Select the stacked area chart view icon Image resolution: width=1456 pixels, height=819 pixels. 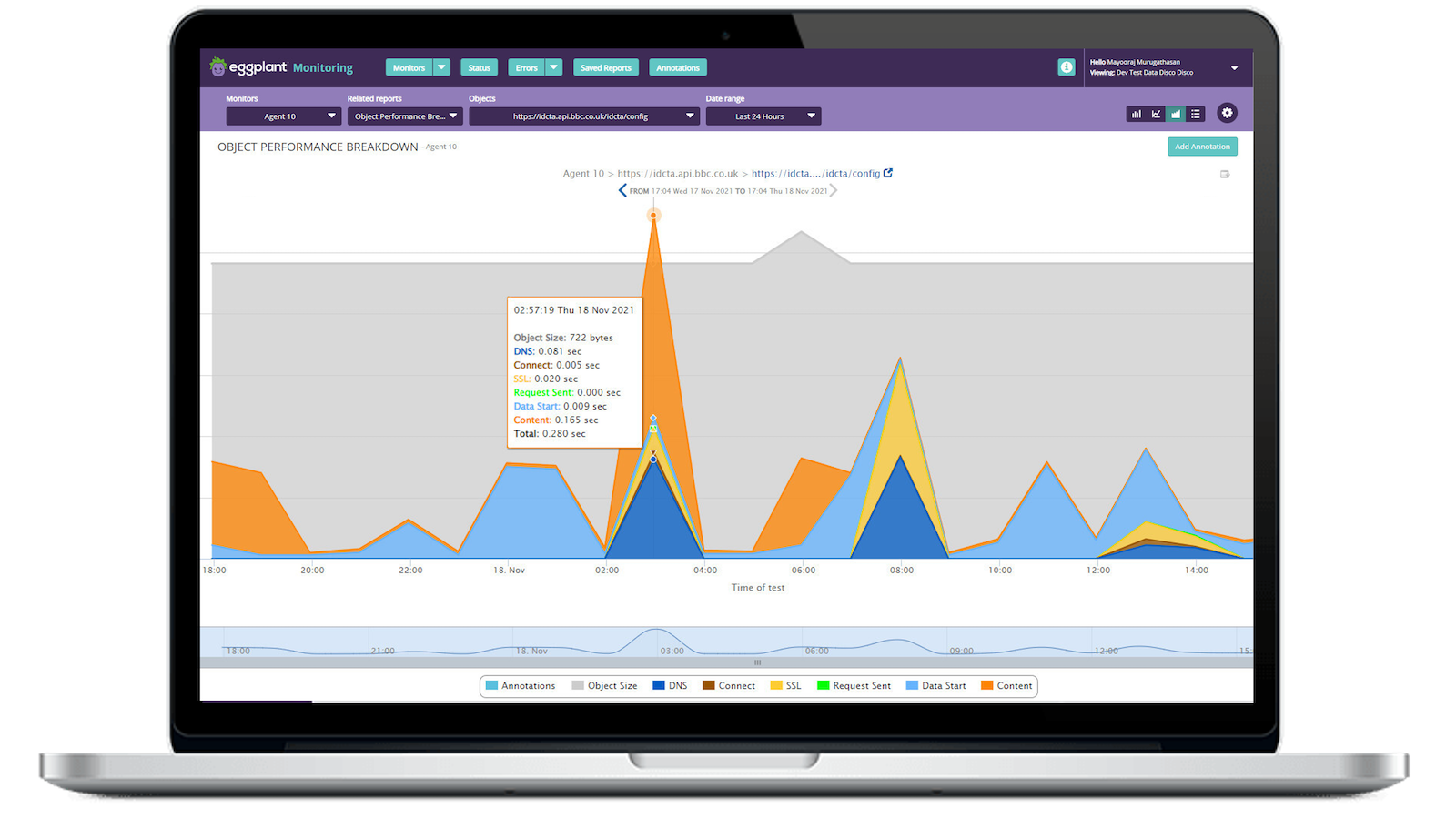click(1176, 114)
